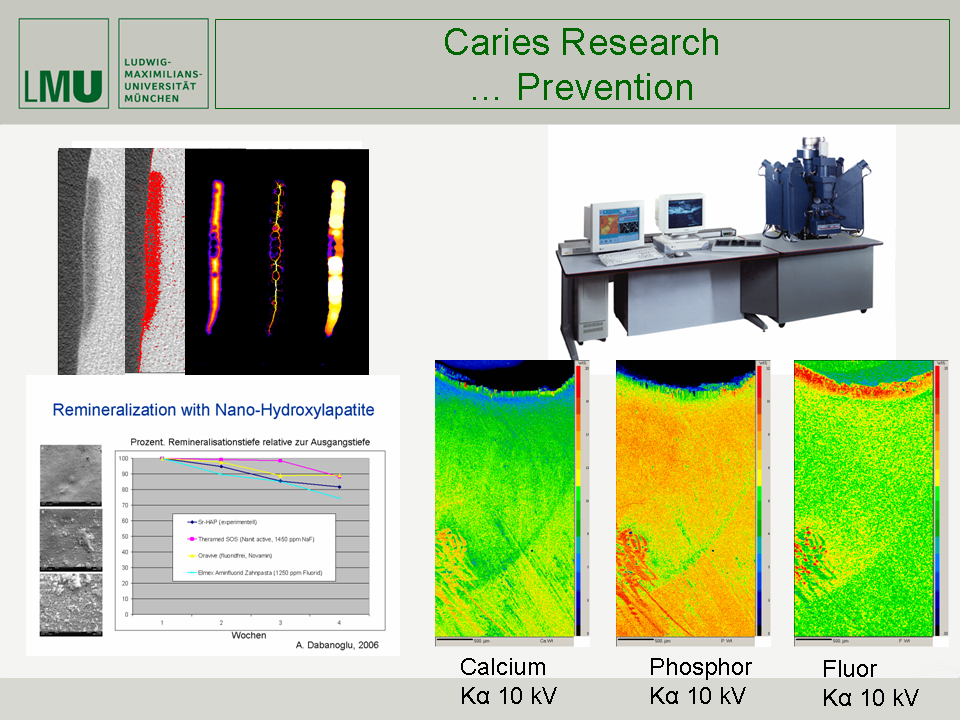Image resolution: width=960 pixels, height=720 pixels.
Task: Select the red-overlay lesion image
Action: coord(155,260)
